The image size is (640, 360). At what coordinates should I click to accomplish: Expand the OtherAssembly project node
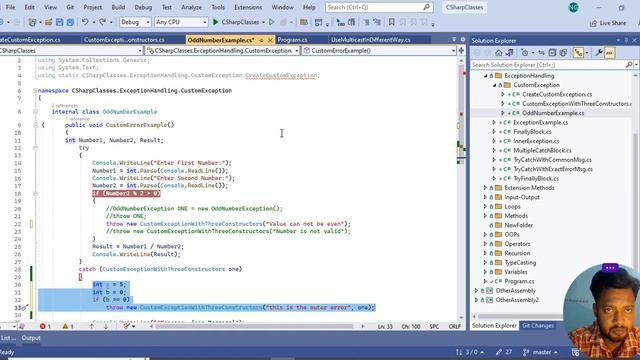476,291
